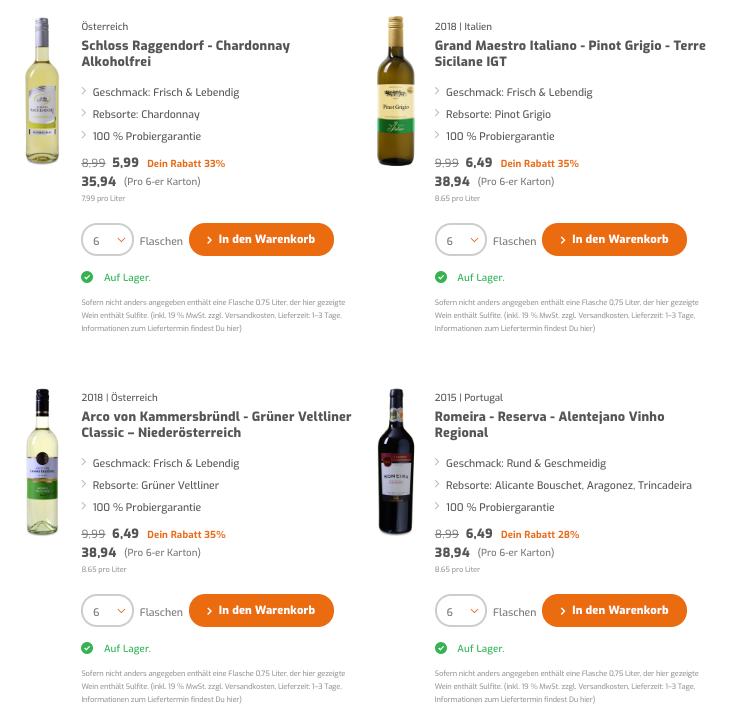Image resolution: width=738 pixels, height=723 pixels.
Task: Click the Arco von Kammersbründl bottle image
Action: pos(42,460)
